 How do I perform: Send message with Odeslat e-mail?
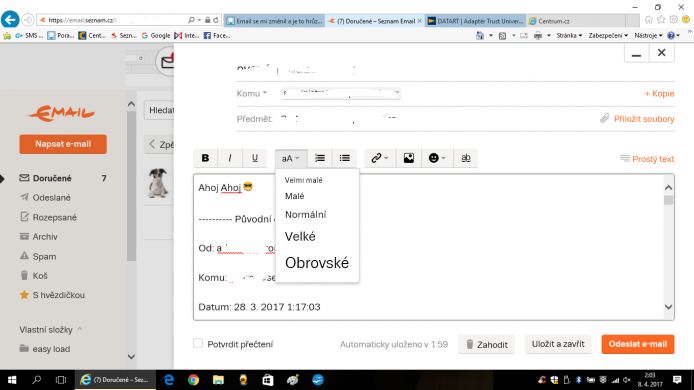pyautogui.click(x=638, y=344)
